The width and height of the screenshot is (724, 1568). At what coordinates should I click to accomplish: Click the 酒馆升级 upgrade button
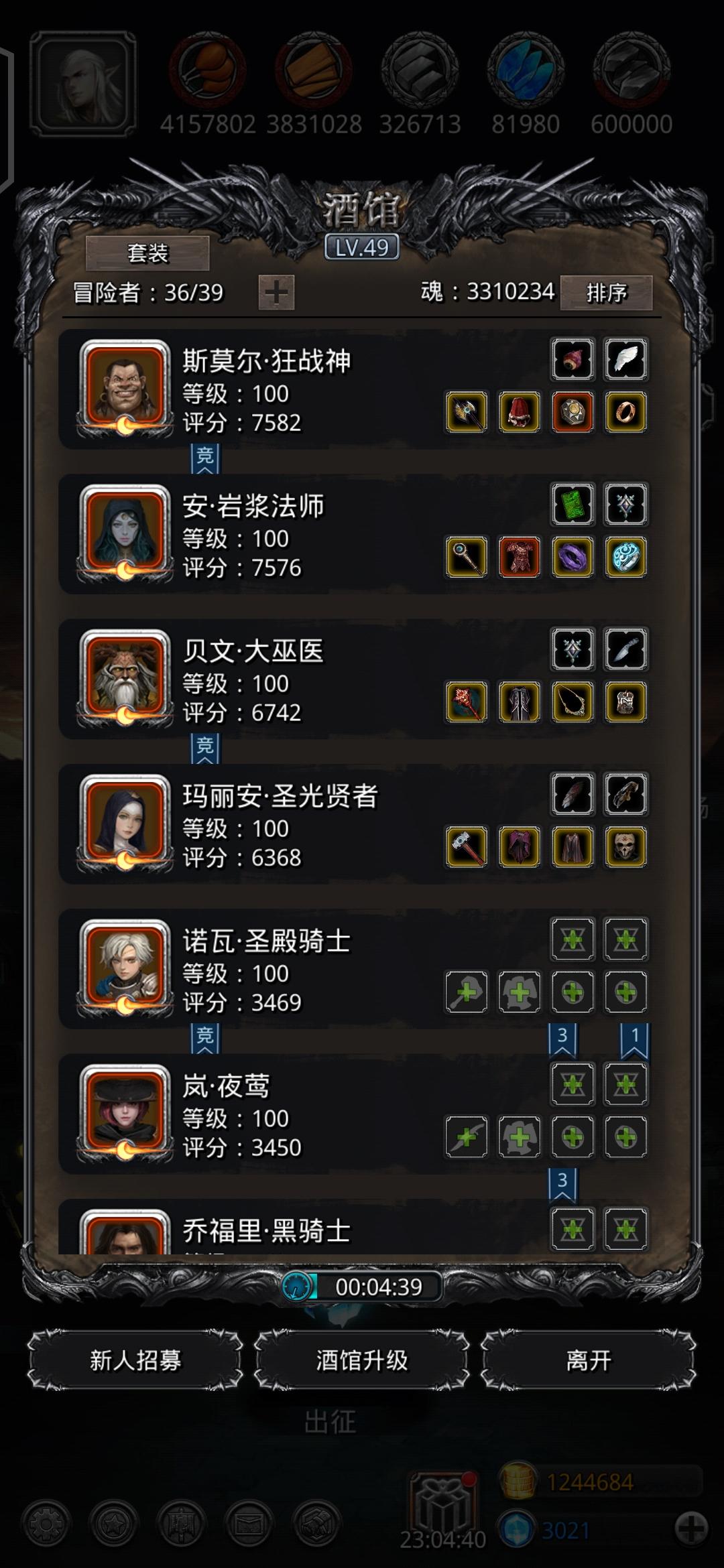[361, 1360]
